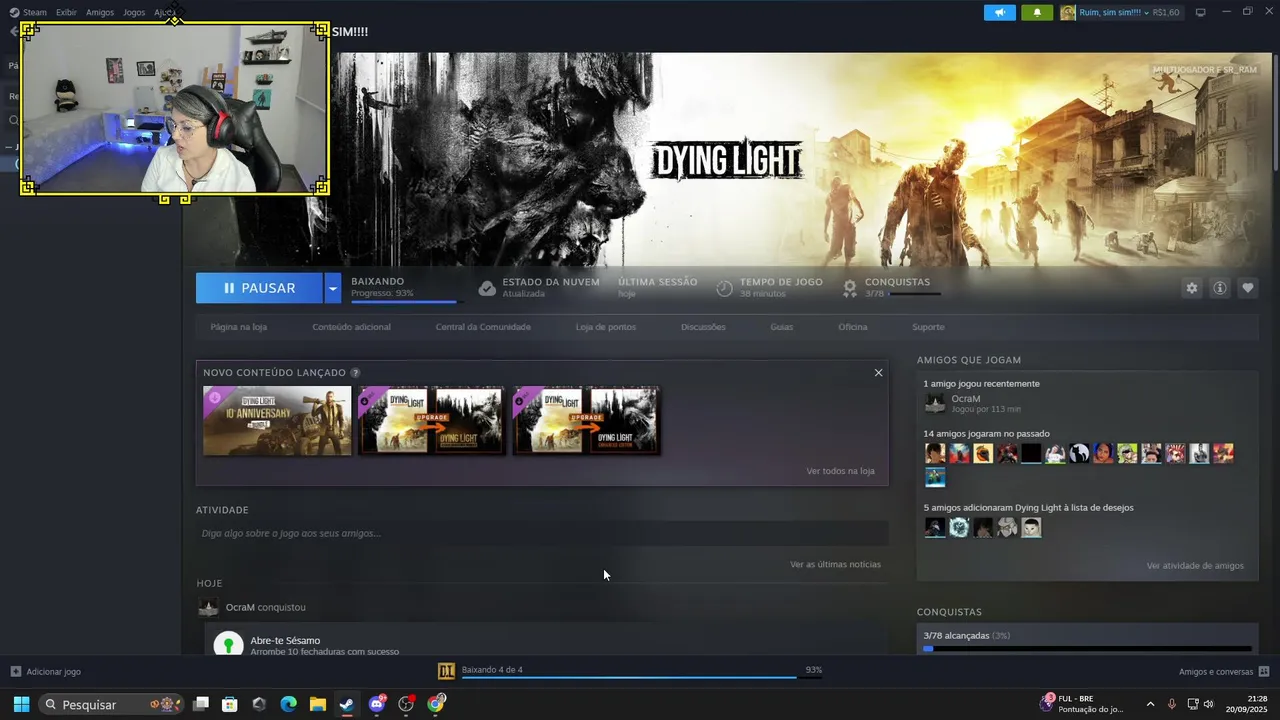Open the Microsoft Store taskbar icon

(229, 704)
